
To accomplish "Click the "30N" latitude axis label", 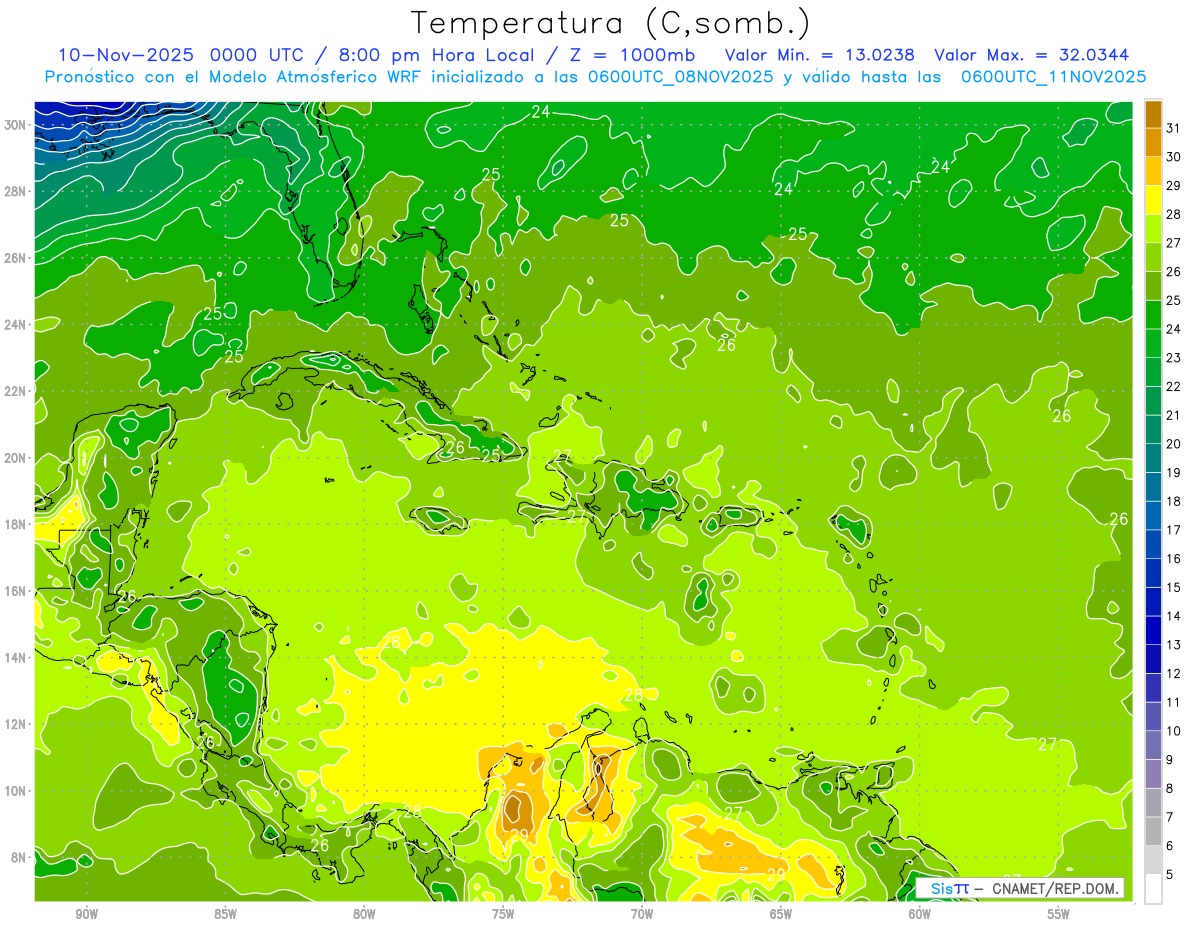I will [x=17, y=124].
